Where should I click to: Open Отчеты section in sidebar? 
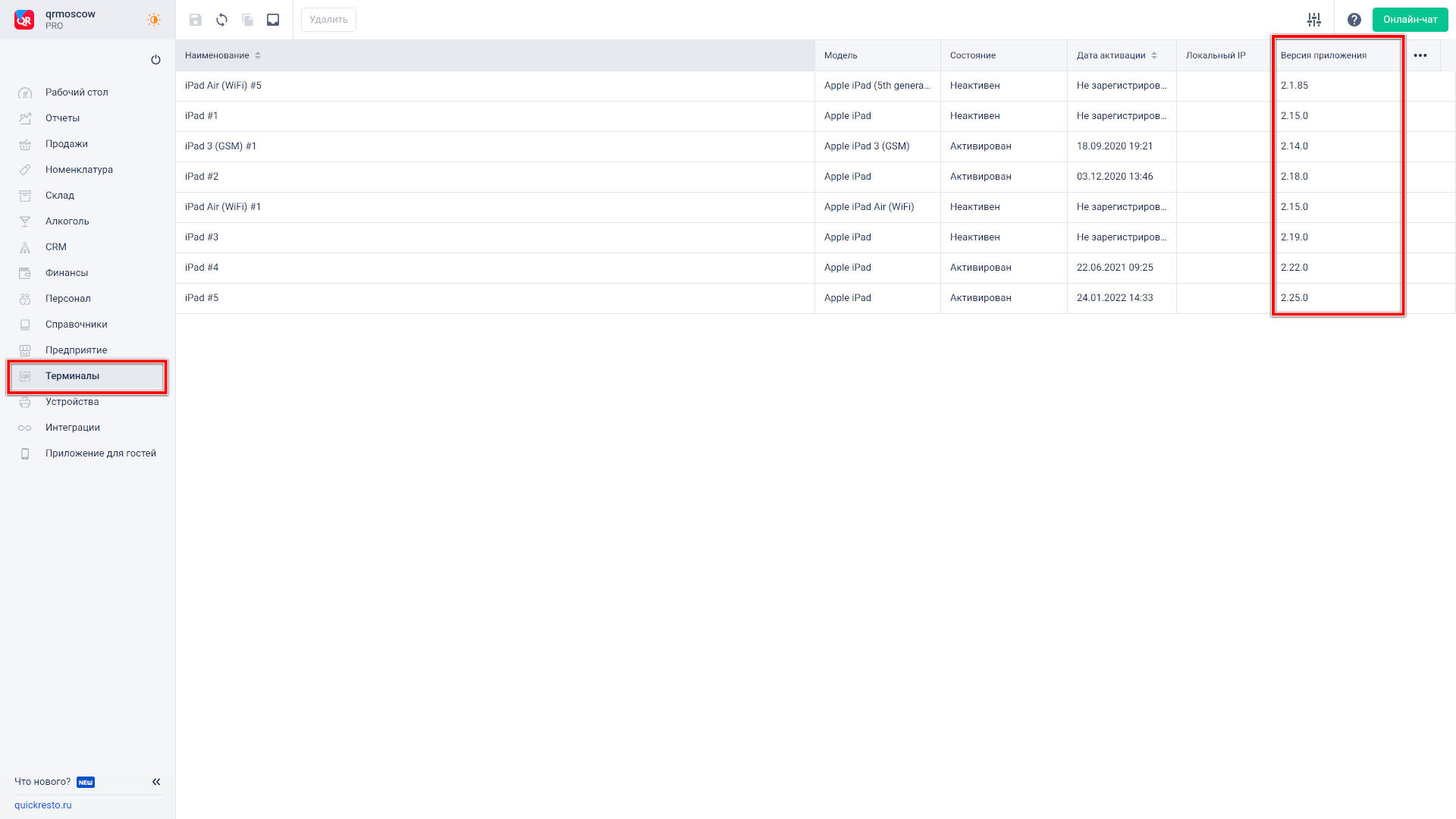[x=62, y=118]
